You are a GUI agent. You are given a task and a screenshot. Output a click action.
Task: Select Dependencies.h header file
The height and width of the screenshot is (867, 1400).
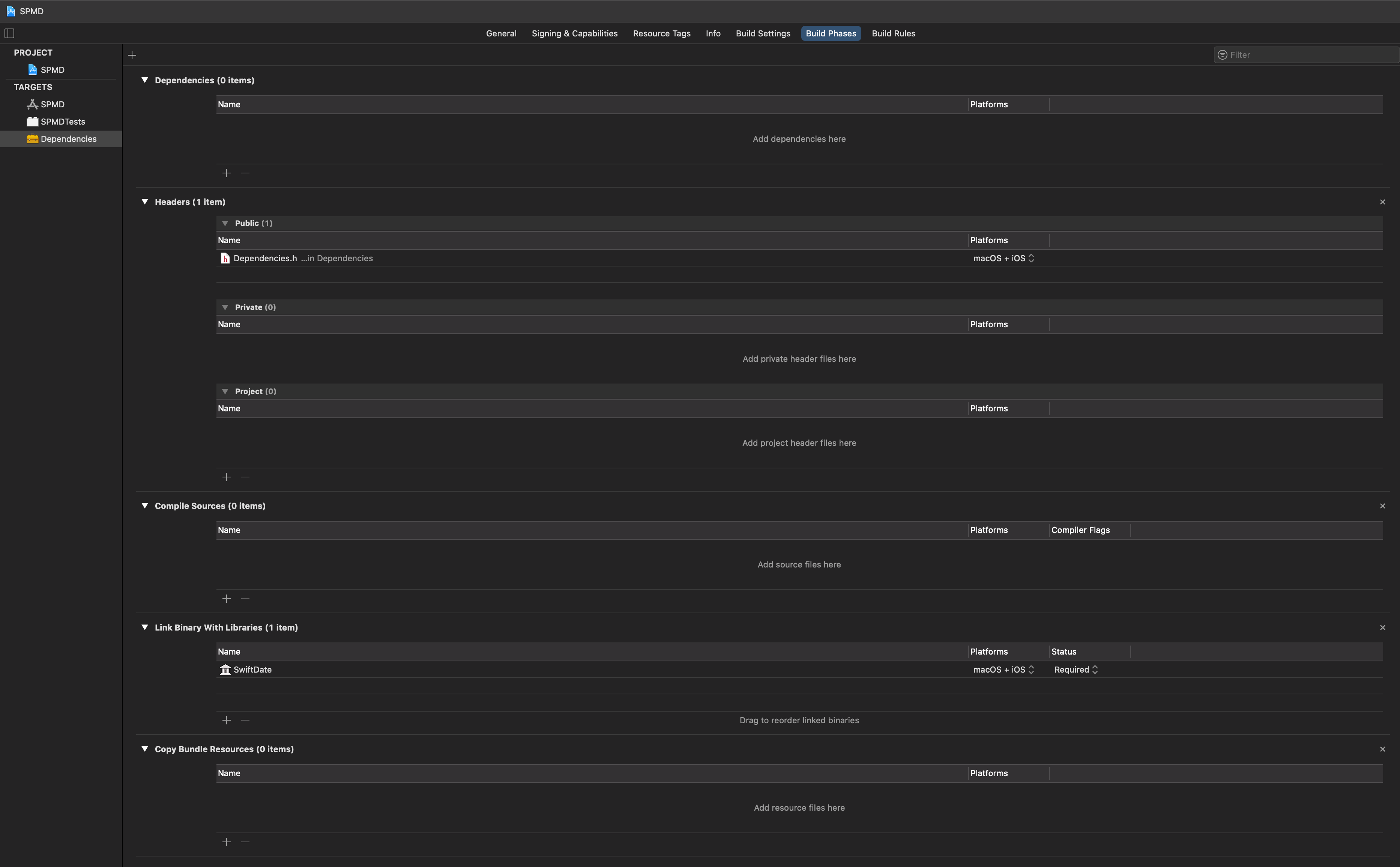pos(265,258)
